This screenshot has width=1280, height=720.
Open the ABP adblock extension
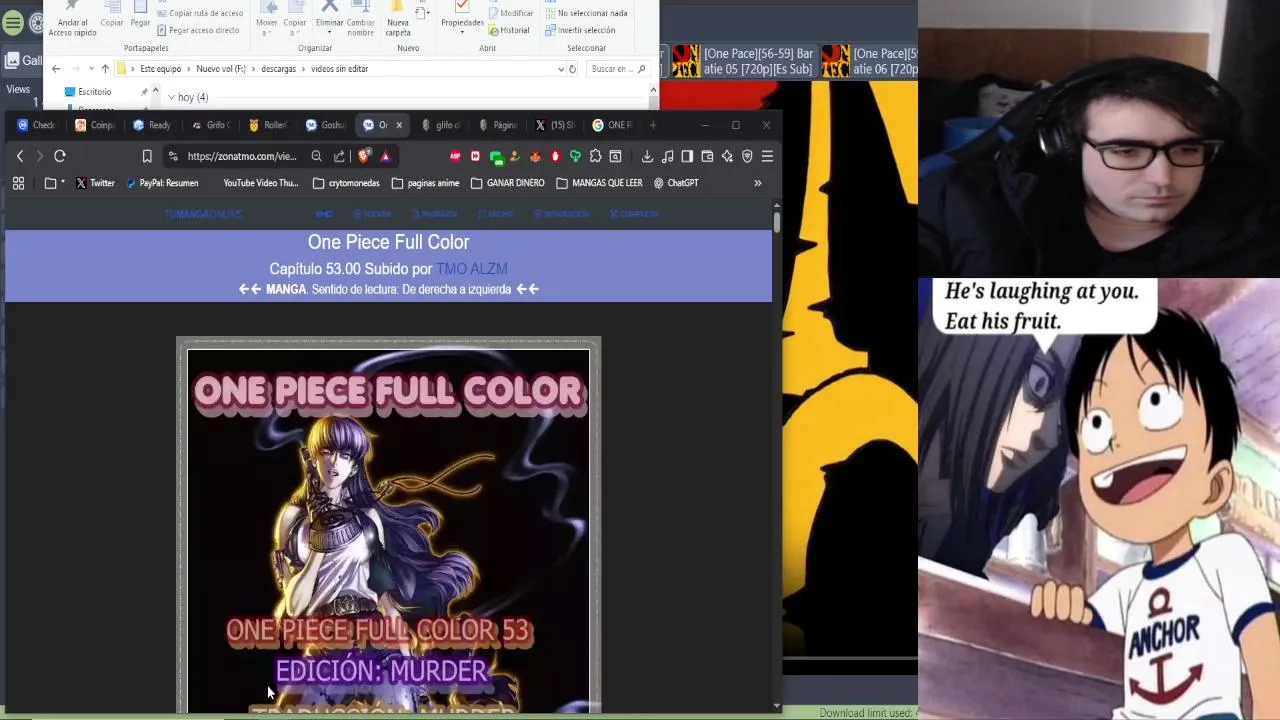(x=455, y=156)
